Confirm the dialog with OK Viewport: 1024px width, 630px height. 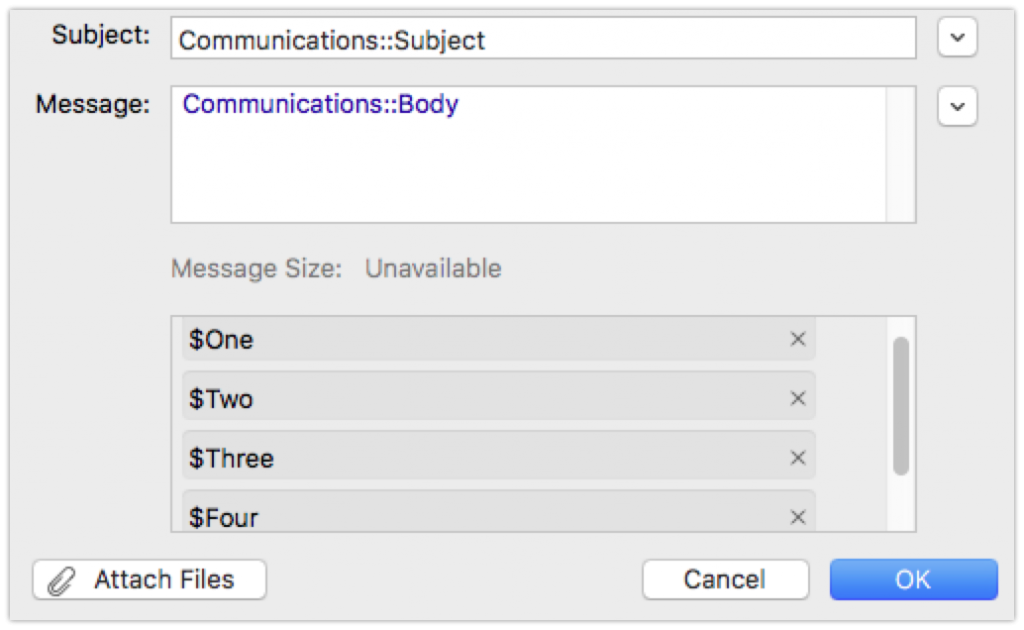[x=913, y=580]
